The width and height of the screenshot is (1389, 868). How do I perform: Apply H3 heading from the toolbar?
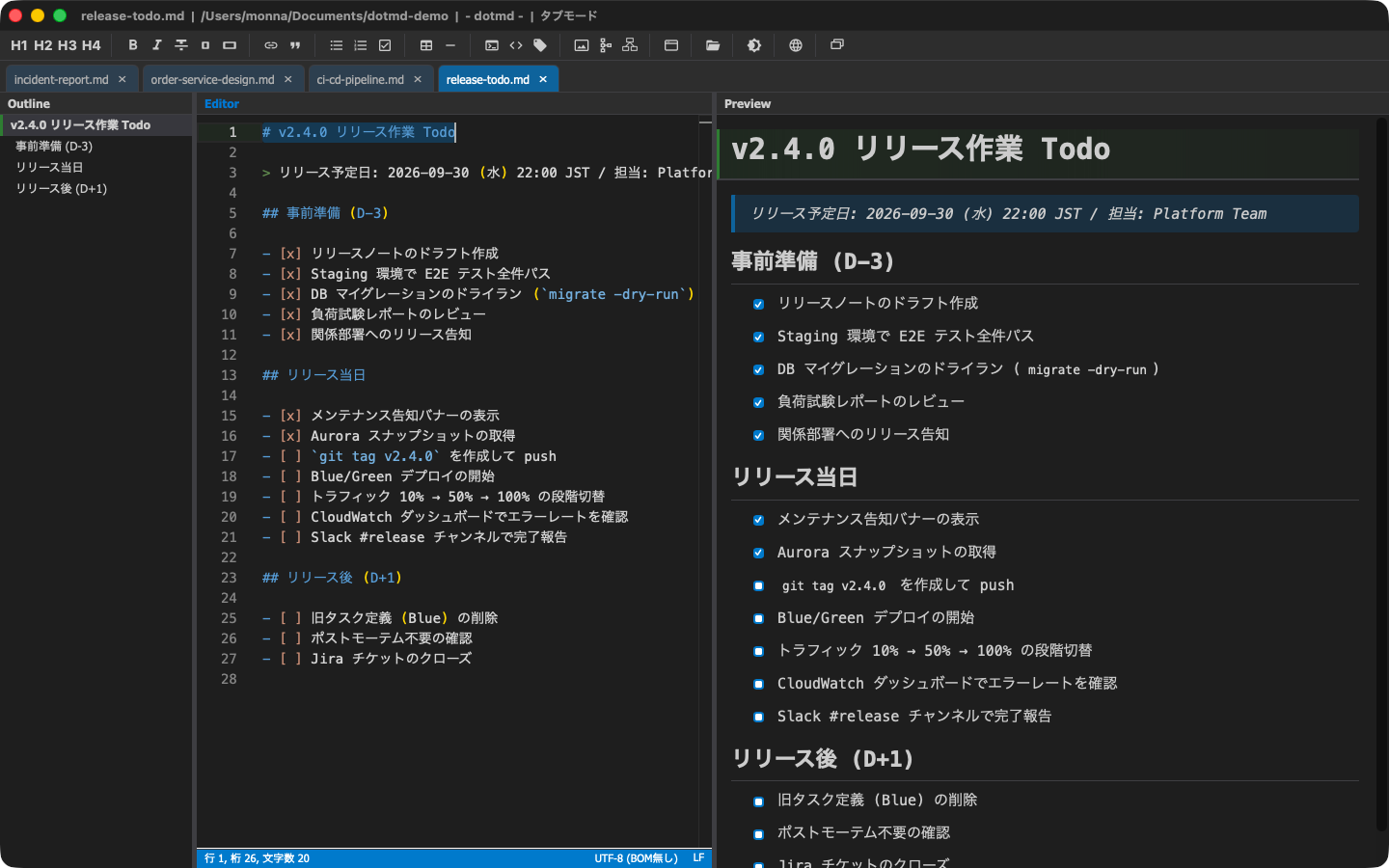68,45
